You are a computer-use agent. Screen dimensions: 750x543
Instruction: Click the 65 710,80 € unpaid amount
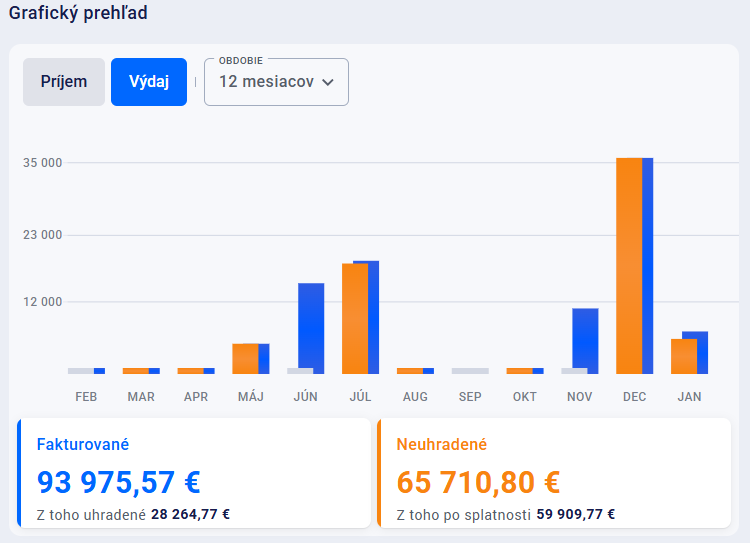tap(478, 482)
